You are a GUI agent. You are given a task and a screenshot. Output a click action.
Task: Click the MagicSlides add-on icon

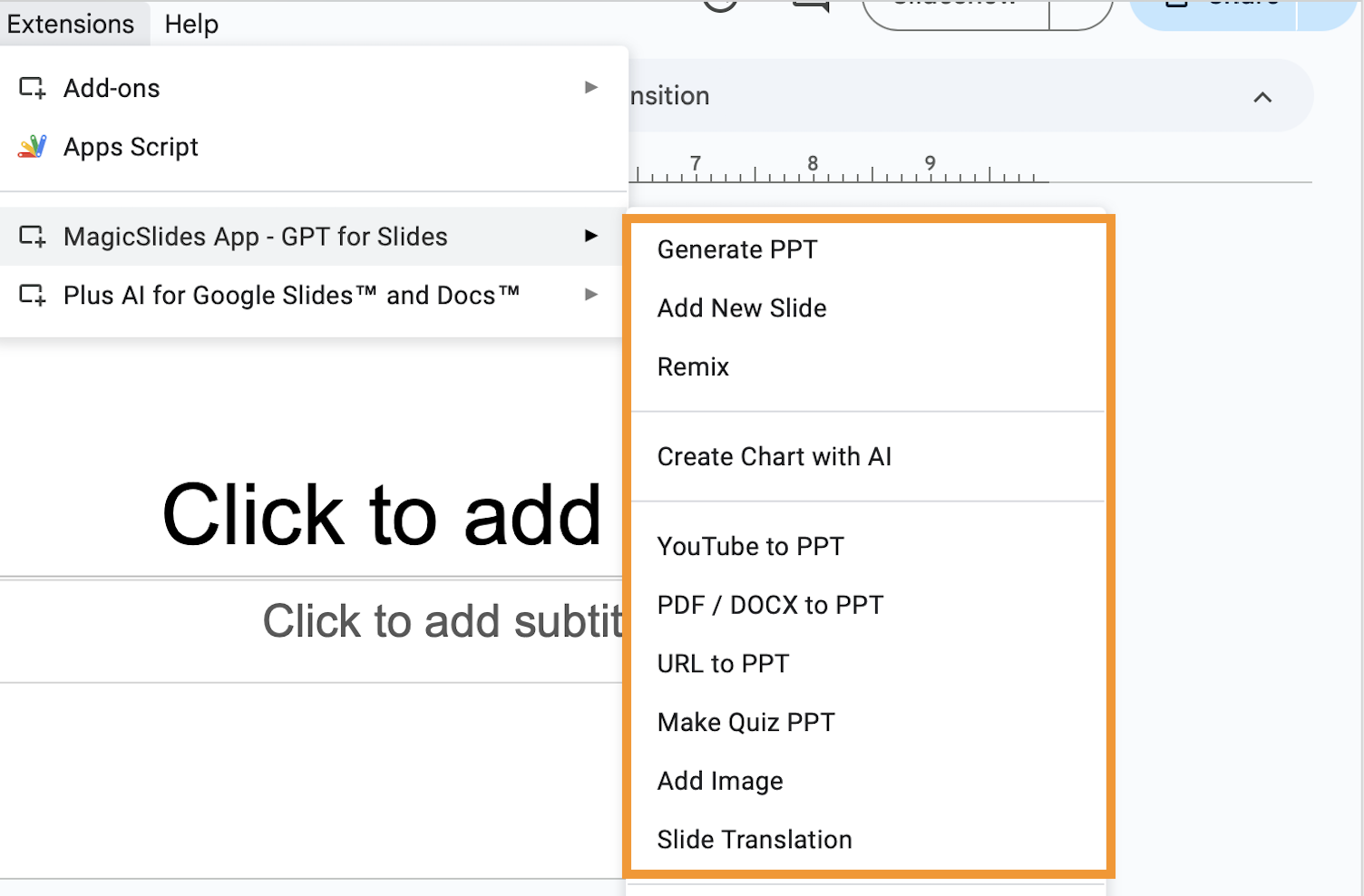point(32,237)
